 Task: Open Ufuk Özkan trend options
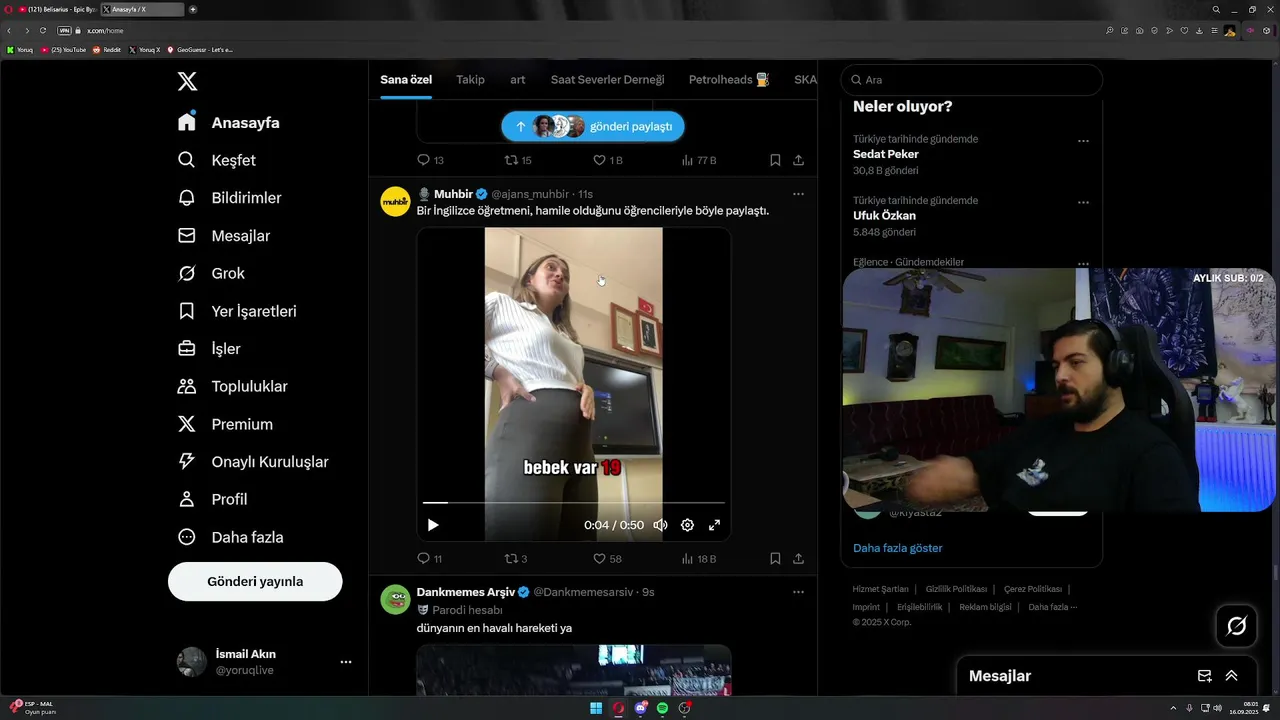pyautogui.click(x=1083, y=202)
